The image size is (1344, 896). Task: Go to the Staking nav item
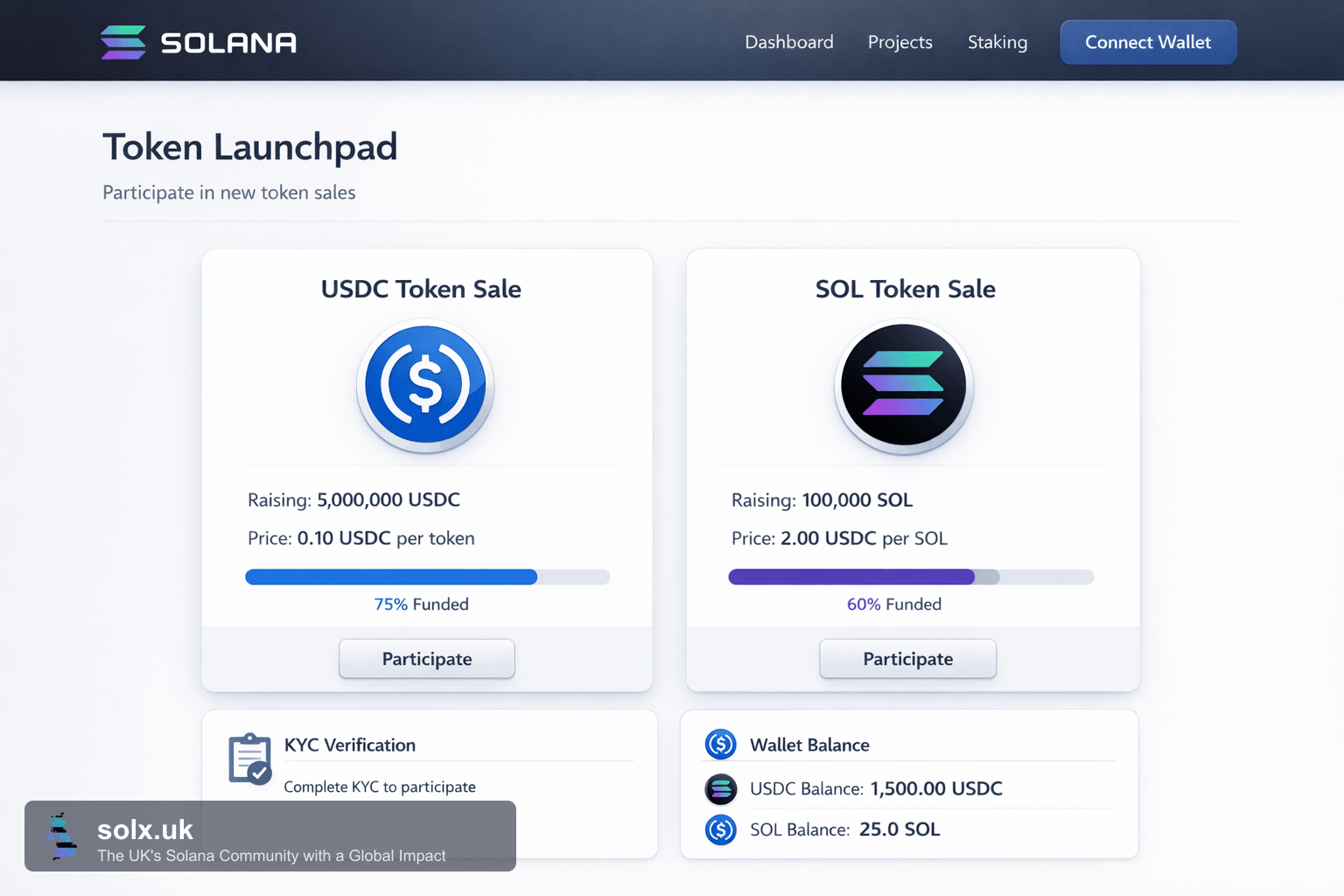point(997,42)
